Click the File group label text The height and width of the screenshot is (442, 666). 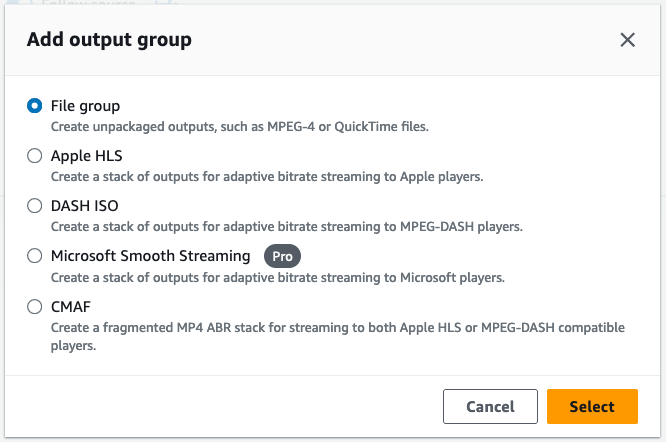pyautogui.click(x=85, y=106)
